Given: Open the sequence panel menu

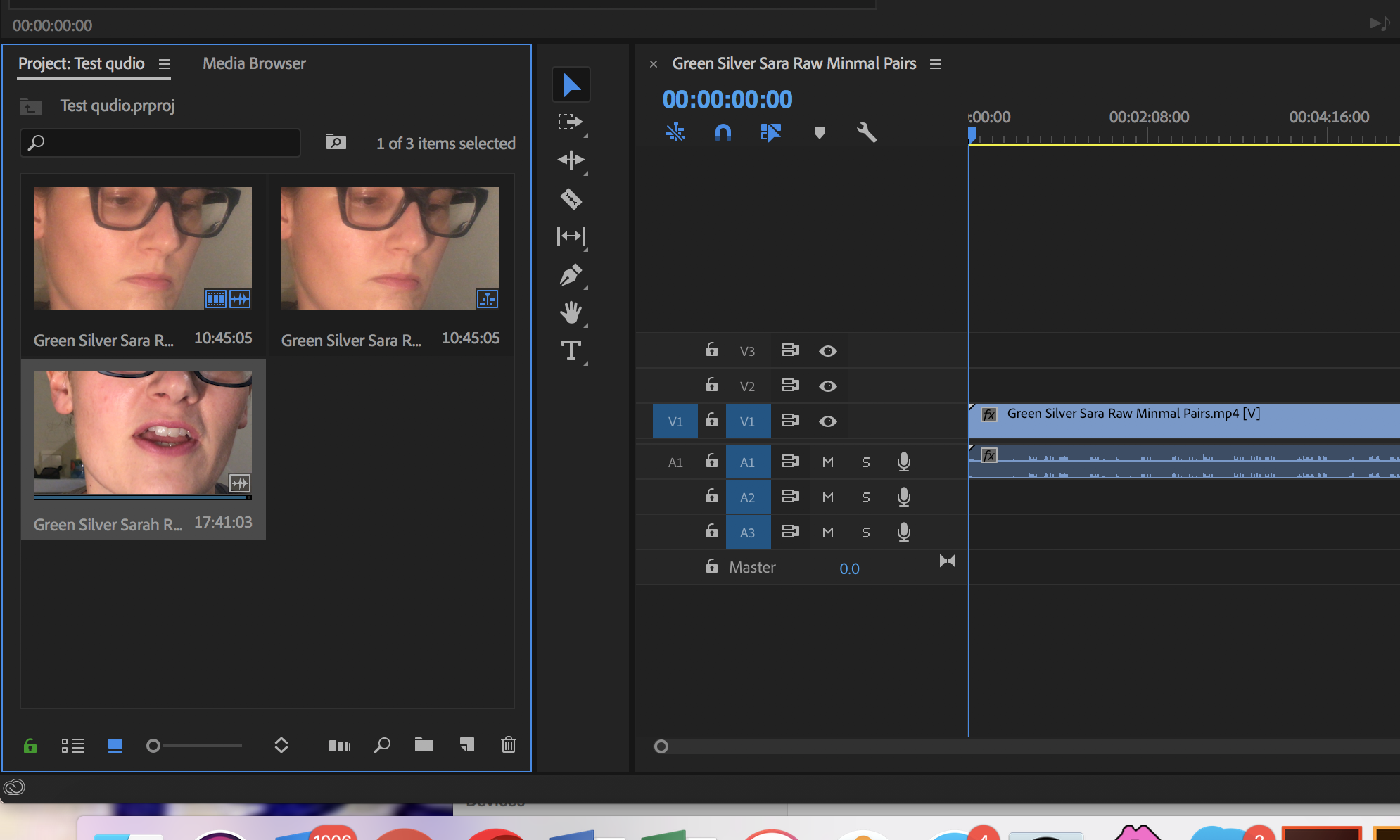Looking at the screenshot, I should [935, 64].
